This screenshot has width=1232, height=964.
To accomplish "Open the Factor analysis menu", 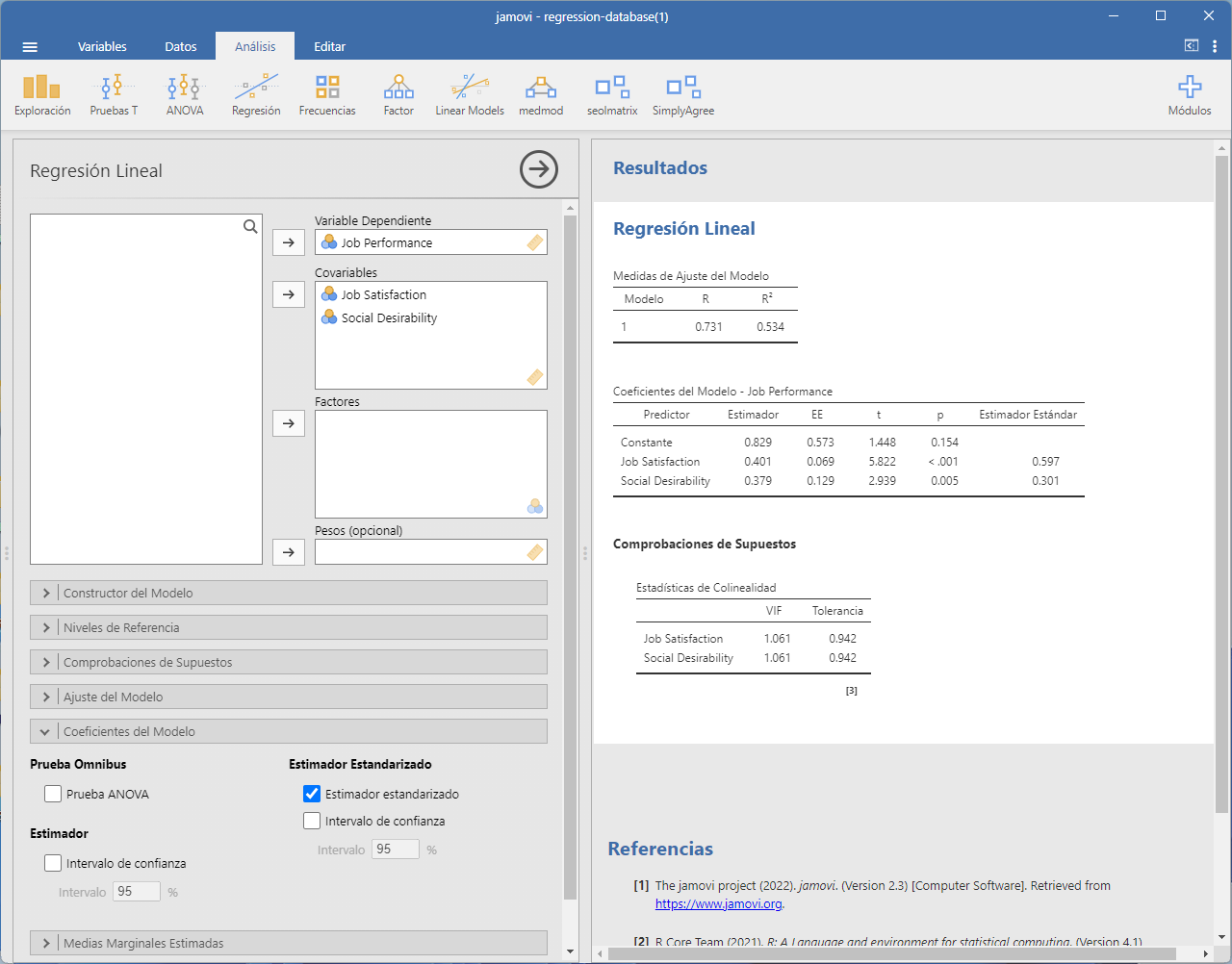I will [x=398, y=95].
